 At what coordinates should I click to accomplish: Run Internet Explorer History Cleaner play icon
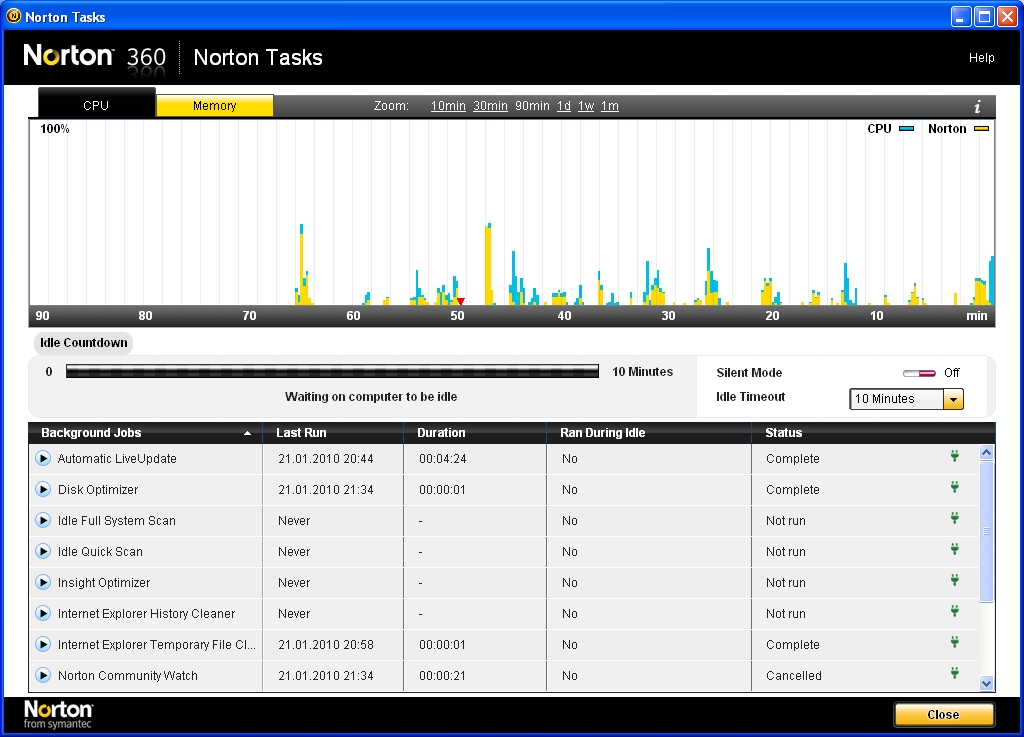pos(43,613)
